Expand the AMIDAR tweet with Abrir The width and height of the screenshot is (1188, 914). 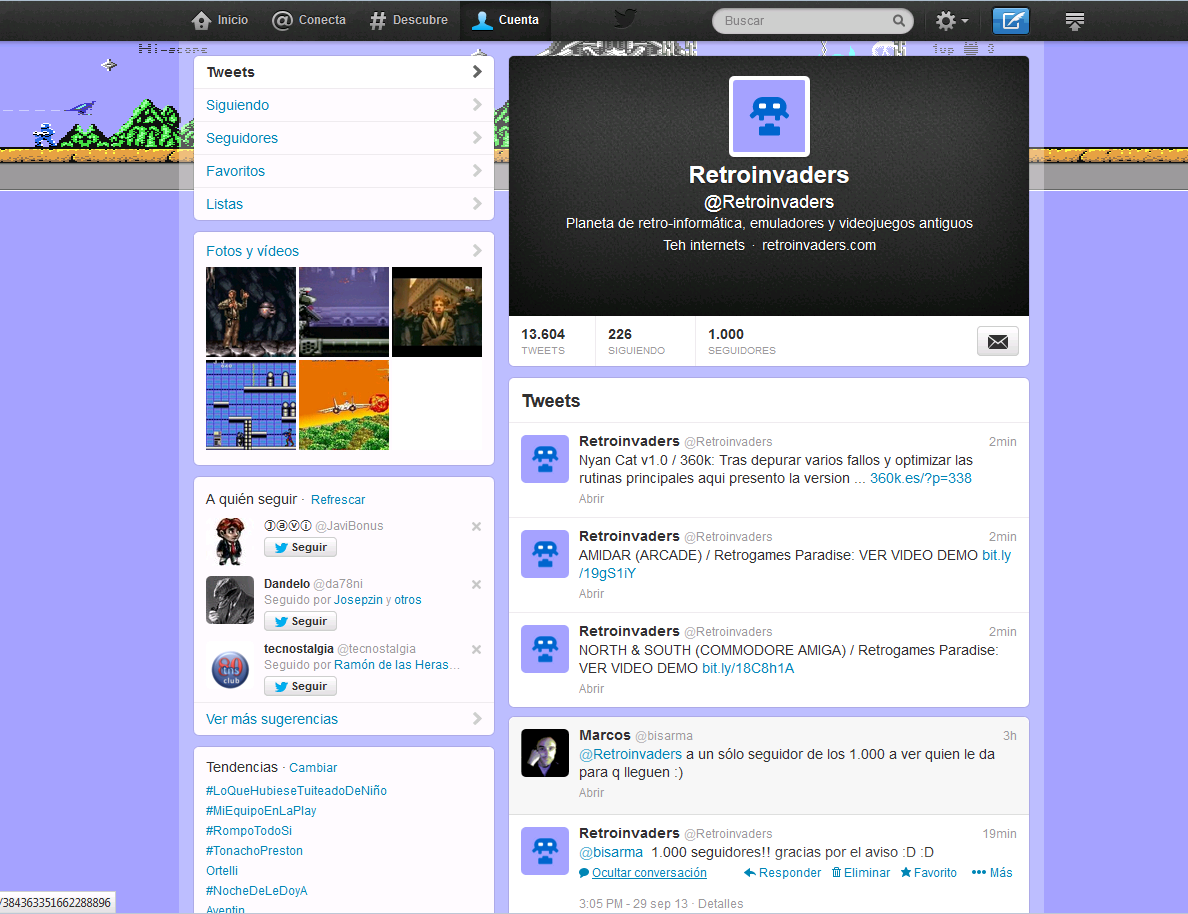592,593
